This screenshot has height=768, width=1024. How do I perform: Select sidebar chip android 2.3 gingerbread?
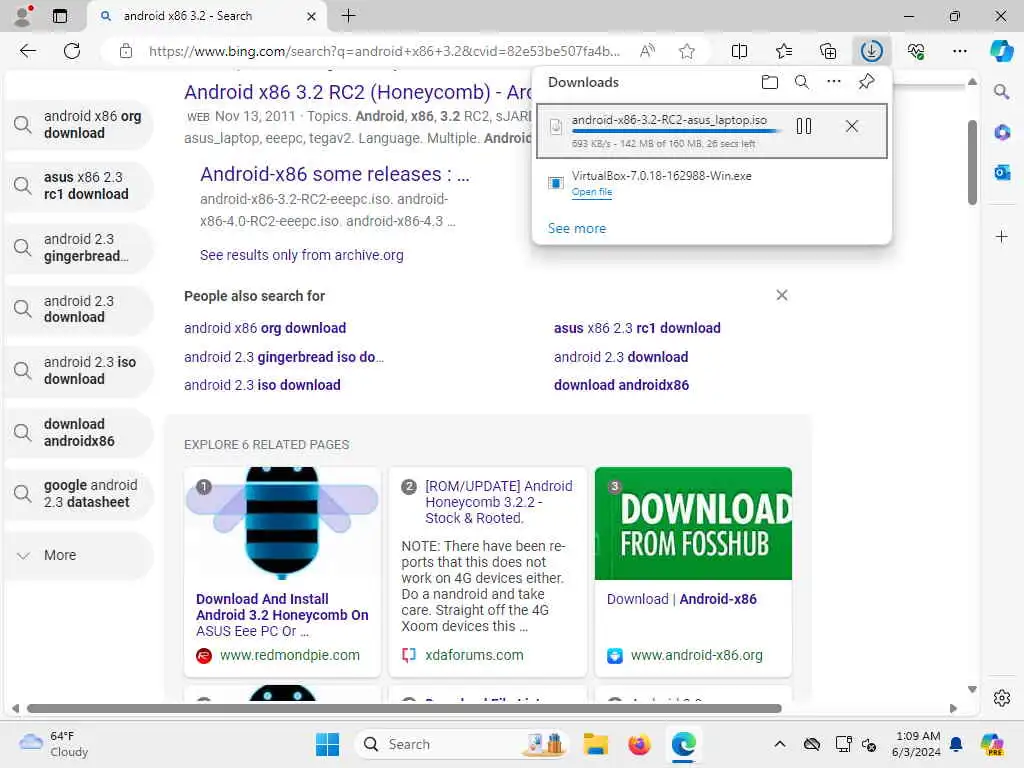(x=79, y=248)
